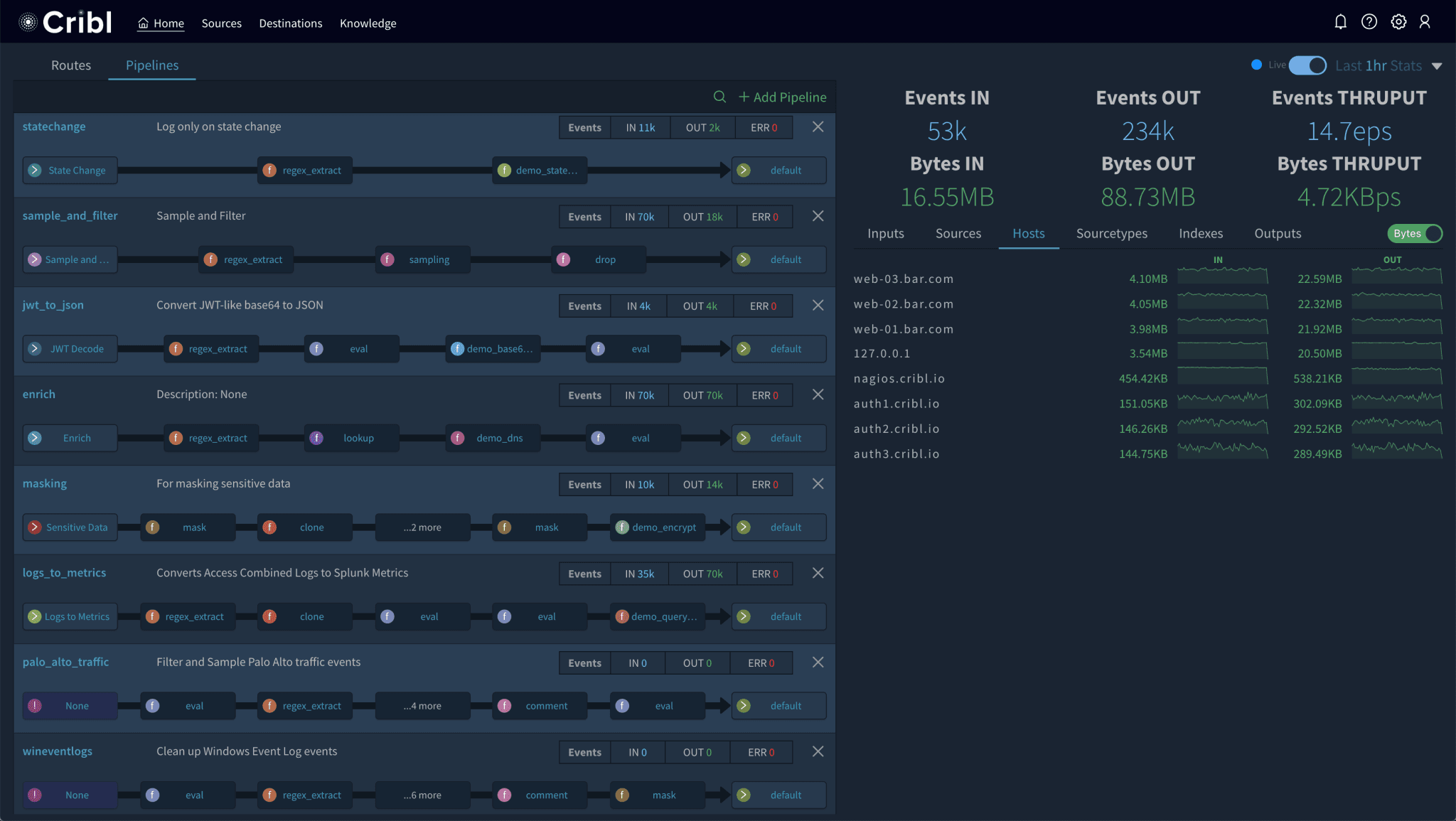This screenshot has width=1456, height=821.
Task: Click demo_encrypt function in masking pipeline
Action: pos(656,527)
